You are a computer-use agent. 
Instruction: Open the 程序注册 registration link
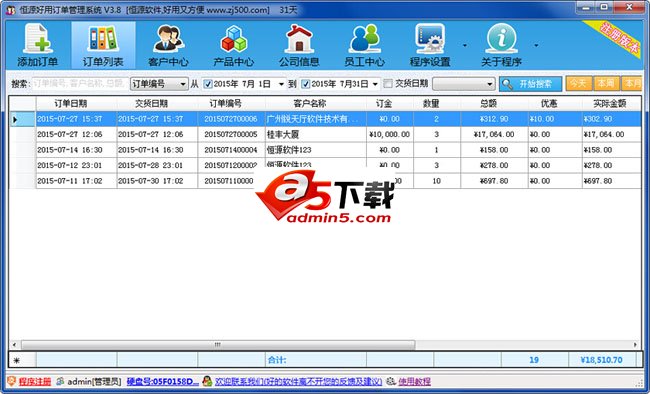pyautogui.click(x=35, y=381)
